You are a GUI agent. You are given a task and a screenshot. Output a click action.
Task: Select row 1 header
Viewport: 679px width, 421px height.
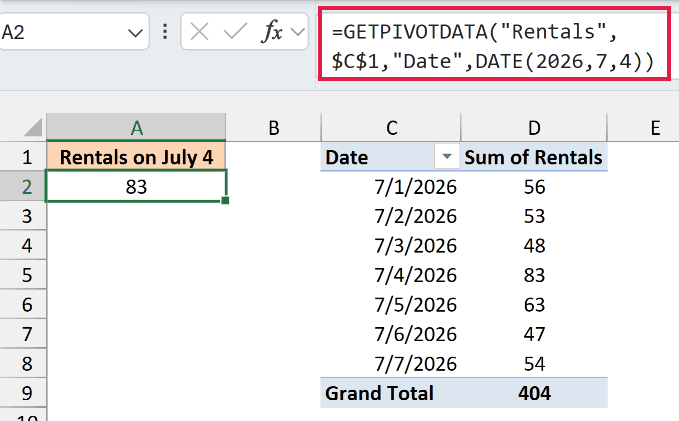23,157
